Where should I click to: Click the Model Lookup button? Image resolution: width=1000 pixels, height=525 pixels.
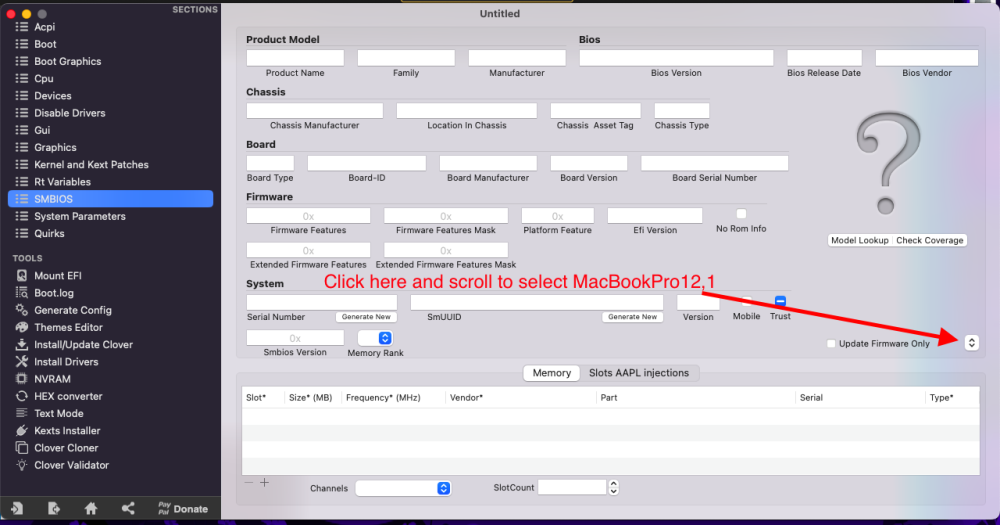[x=860, y=240]
